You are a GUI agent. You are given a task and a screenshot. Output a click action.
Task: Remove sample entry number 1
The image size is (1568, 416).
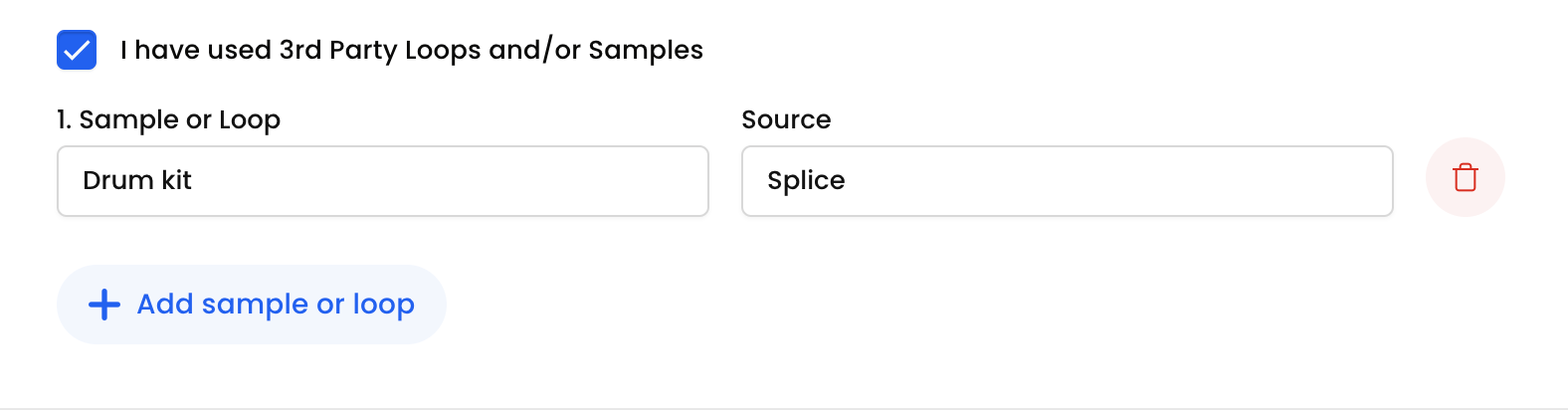[1465, 178]
